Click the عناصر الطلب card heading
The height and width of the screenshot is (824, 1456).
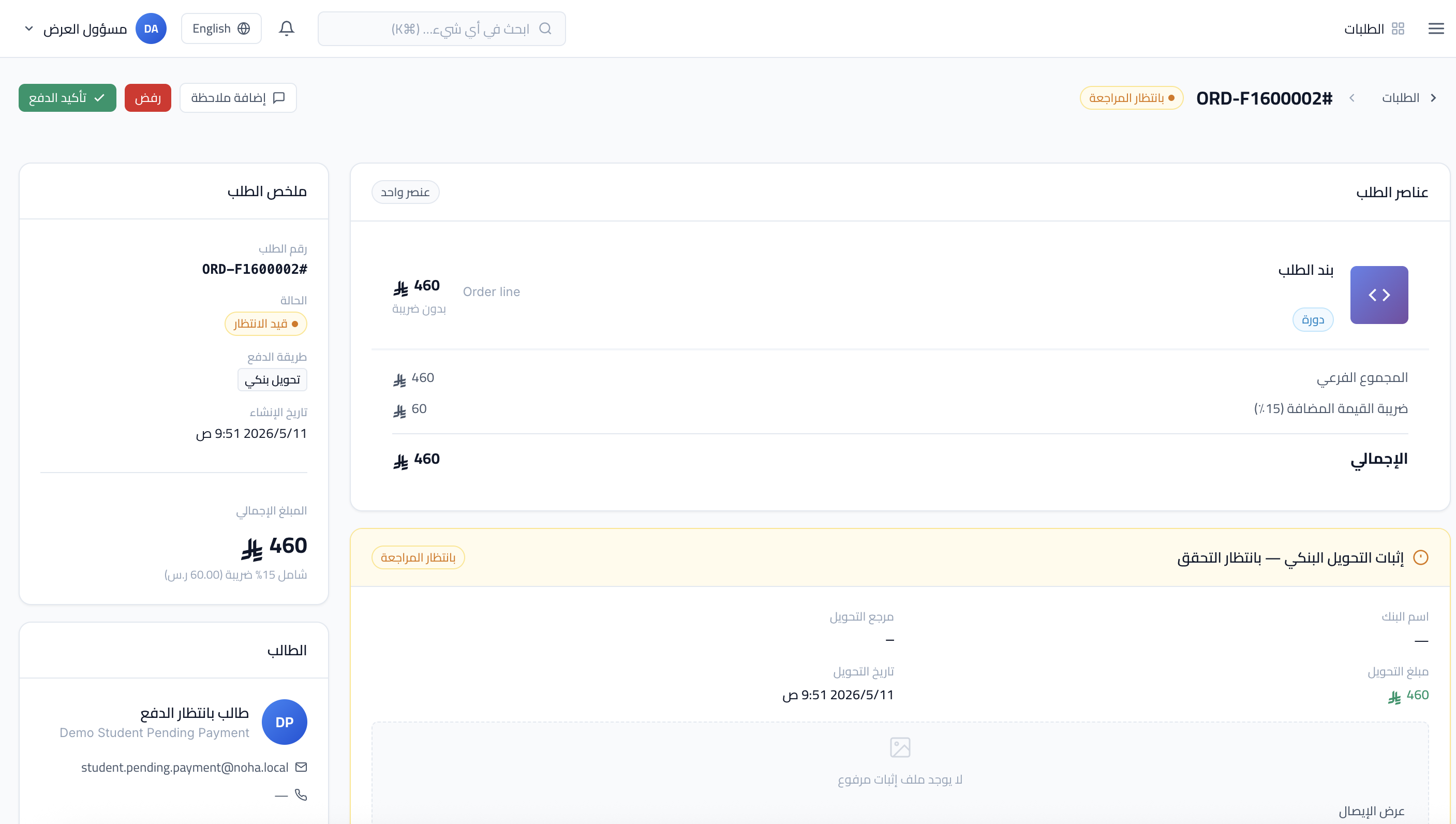[1392, 193]
